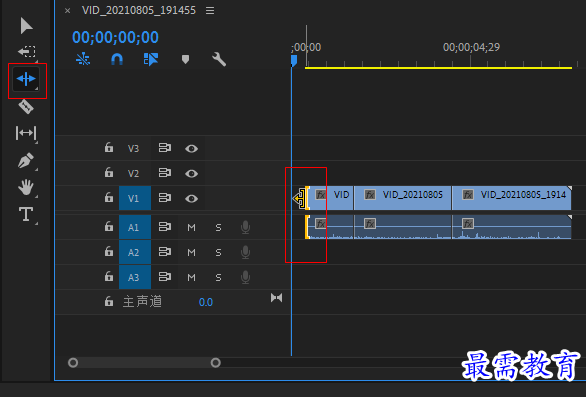Image resolution: width=586 pixels, height=397 pixels.
Task: Select the VID_20210805_1914 clip on V1
Action: pos(512,198)
